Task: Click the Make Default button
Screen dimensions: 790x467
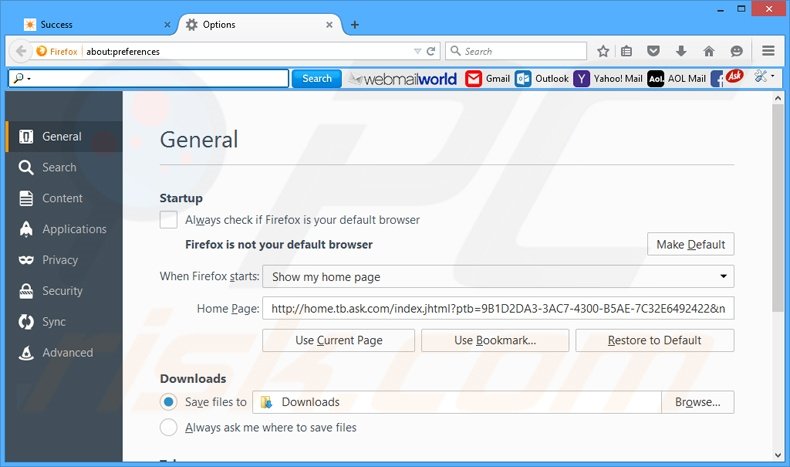Action: point(690,244)
